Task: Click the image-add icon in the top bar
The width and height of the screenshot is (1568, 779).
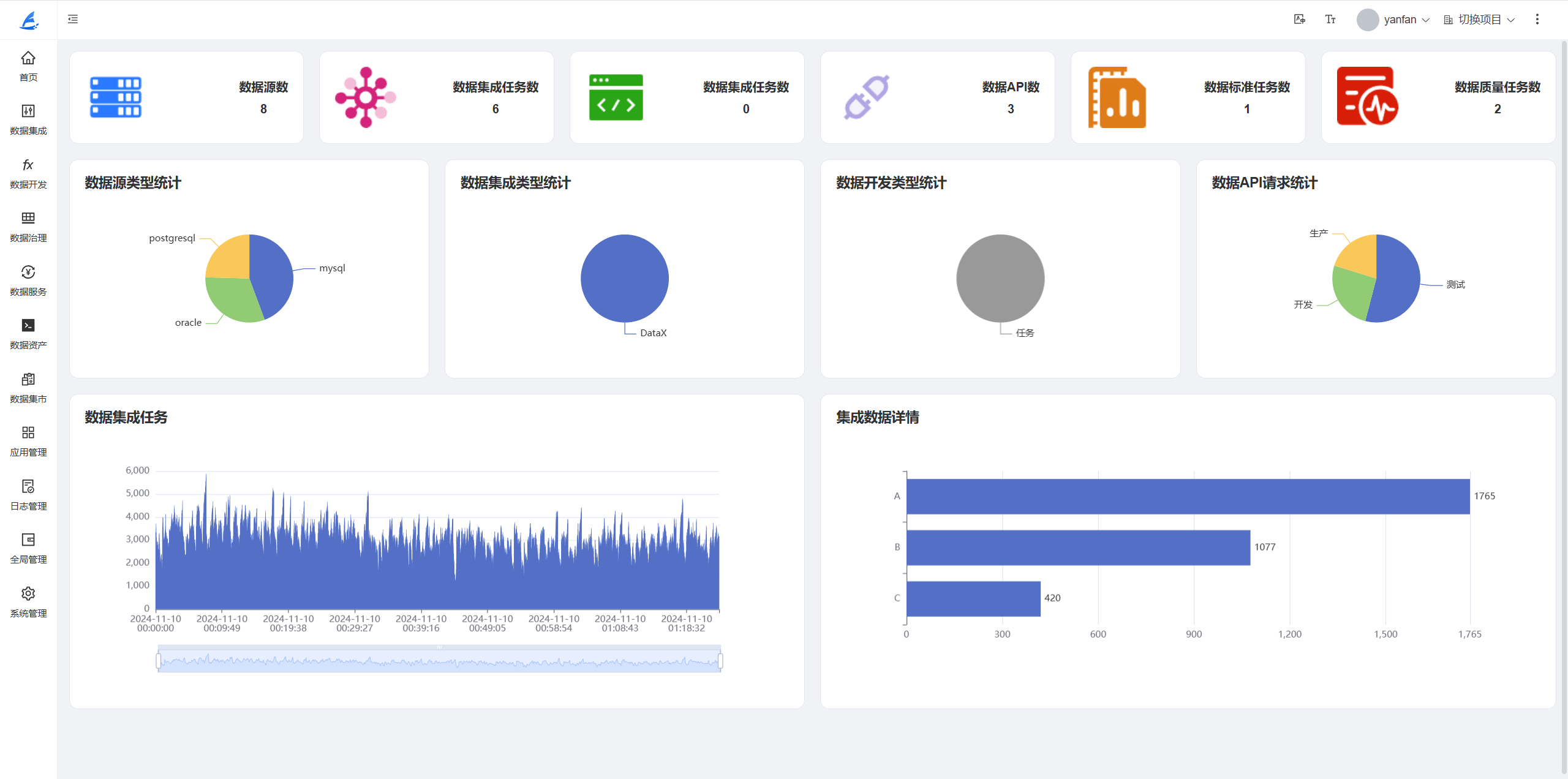Action: [x=1299, y=19]
